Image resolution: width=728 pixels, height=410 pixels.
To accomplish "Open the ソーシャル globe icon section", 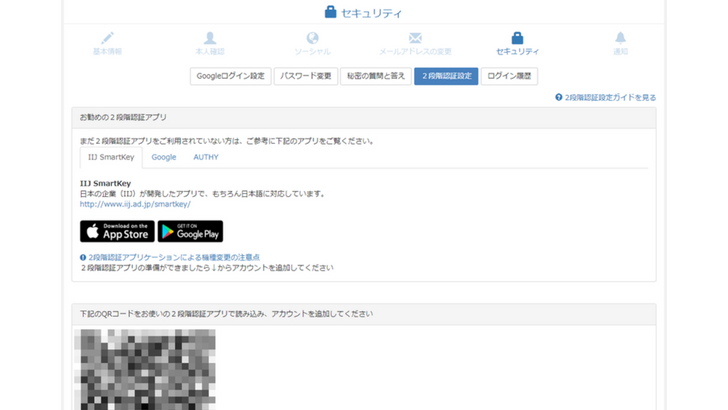I will [312, 44].
